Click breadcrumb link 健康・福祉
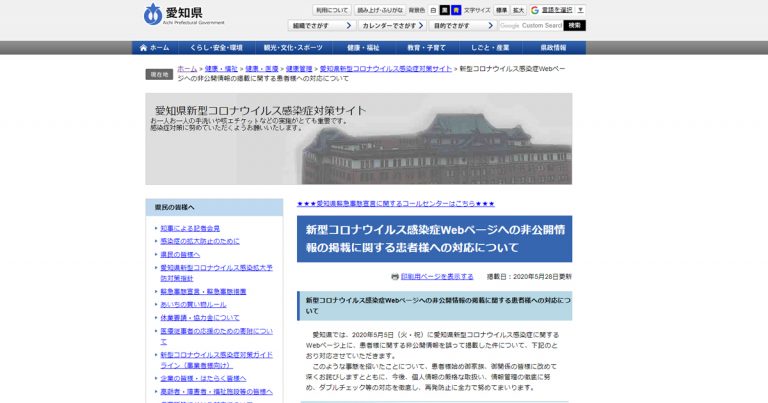 (x=221, y=69)
